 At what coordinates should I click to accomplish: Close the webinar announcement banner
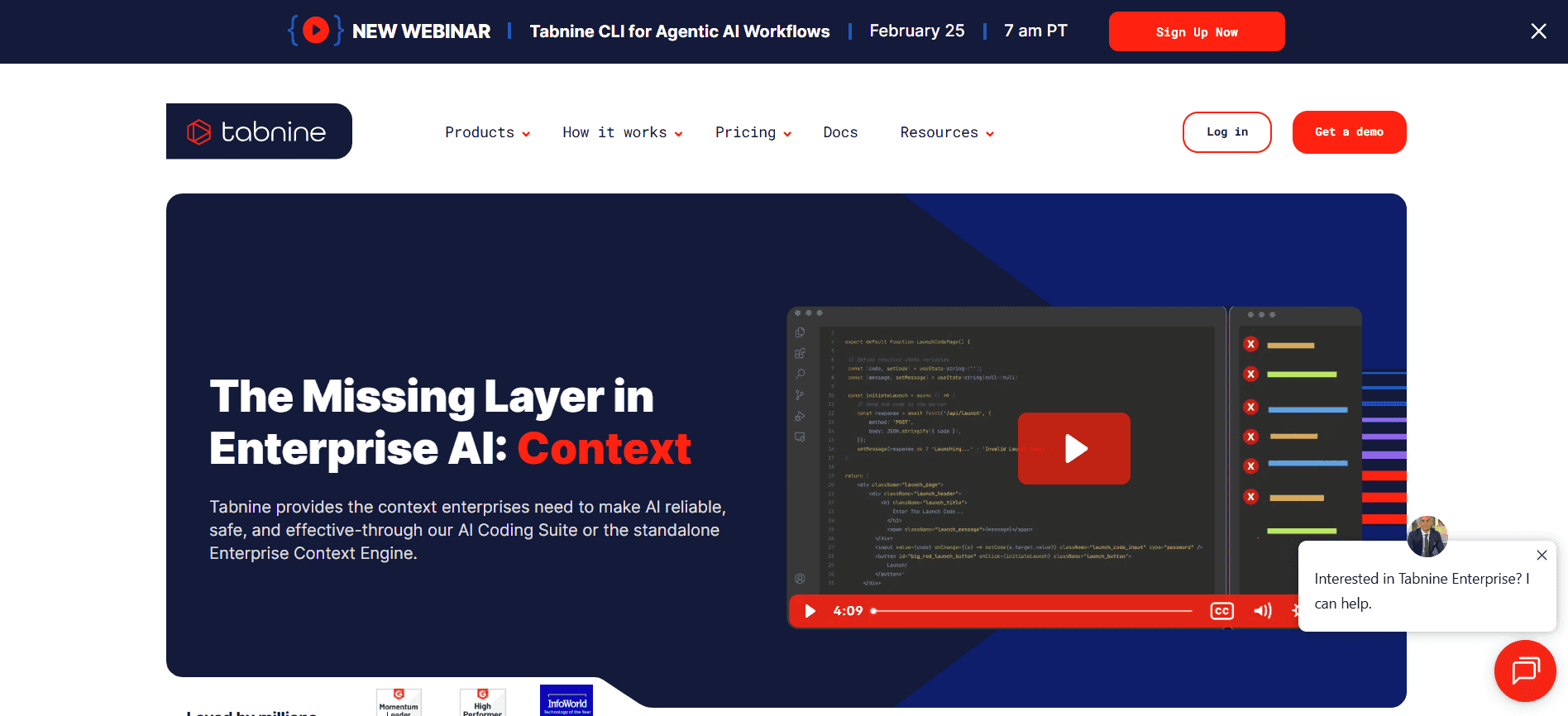coord(1538,31)
